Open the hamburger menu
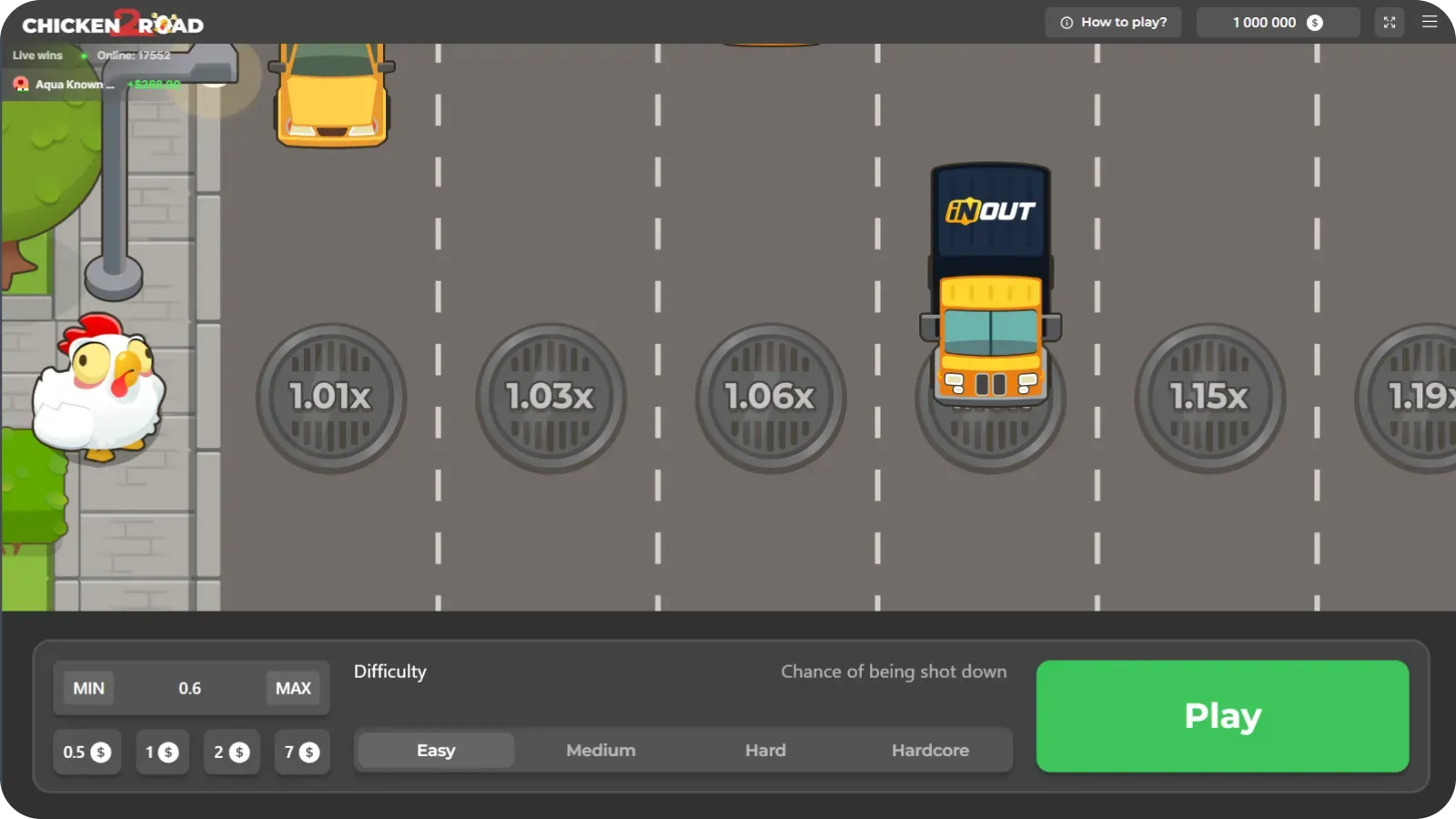The width and height of the screenshot is (1456, 819). [x=1430, y=22]
